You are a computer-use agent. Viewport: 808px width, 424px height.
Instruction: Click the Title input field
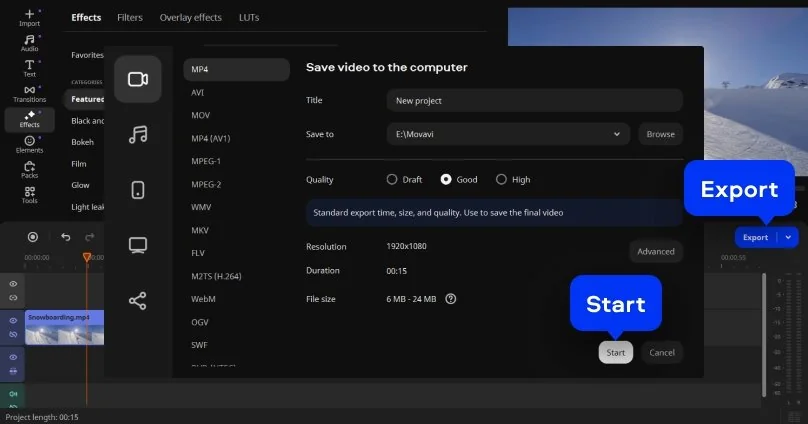pyautogui.click(x=534, y=100)
